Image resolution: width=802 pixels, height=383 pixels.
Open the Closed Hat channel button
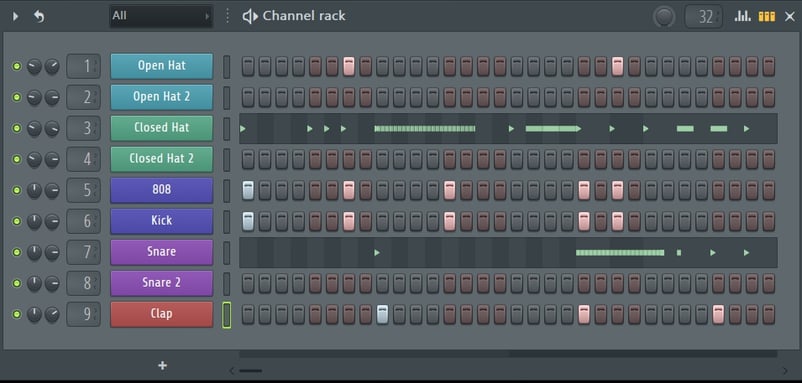coord(162,128)
